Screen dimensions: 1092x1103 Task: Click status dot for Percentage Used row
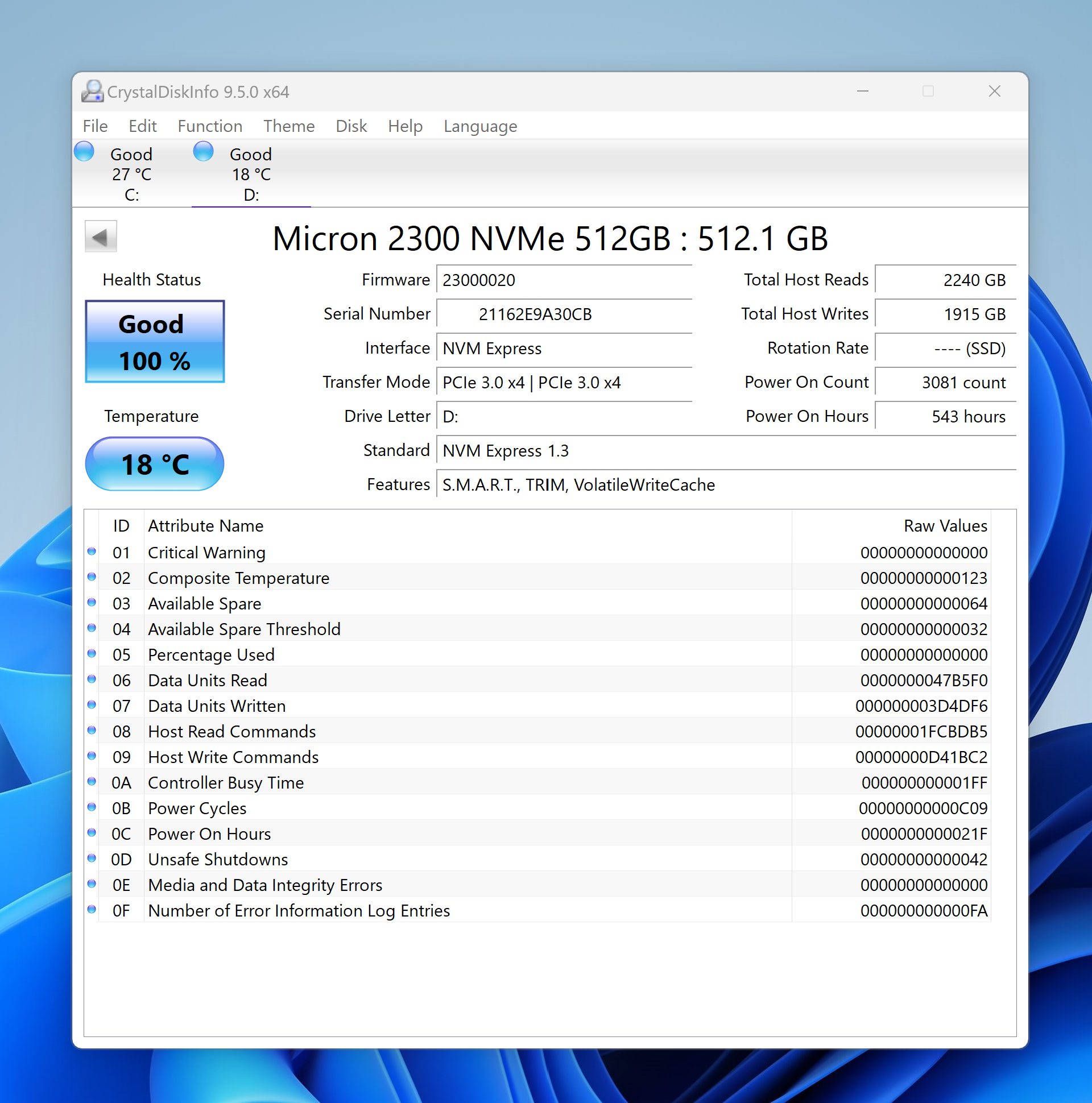point(92,654)
